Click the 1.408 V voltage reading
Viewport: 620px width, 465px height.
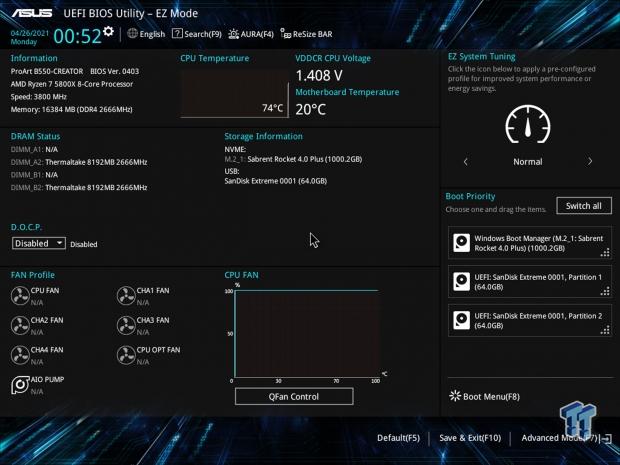(x=319, y=75)
